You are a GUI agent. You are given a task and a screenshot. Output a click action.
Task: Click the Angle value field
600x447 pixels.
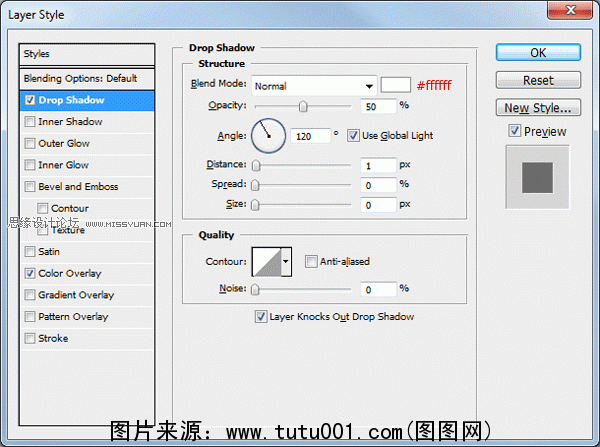[310, 136]
